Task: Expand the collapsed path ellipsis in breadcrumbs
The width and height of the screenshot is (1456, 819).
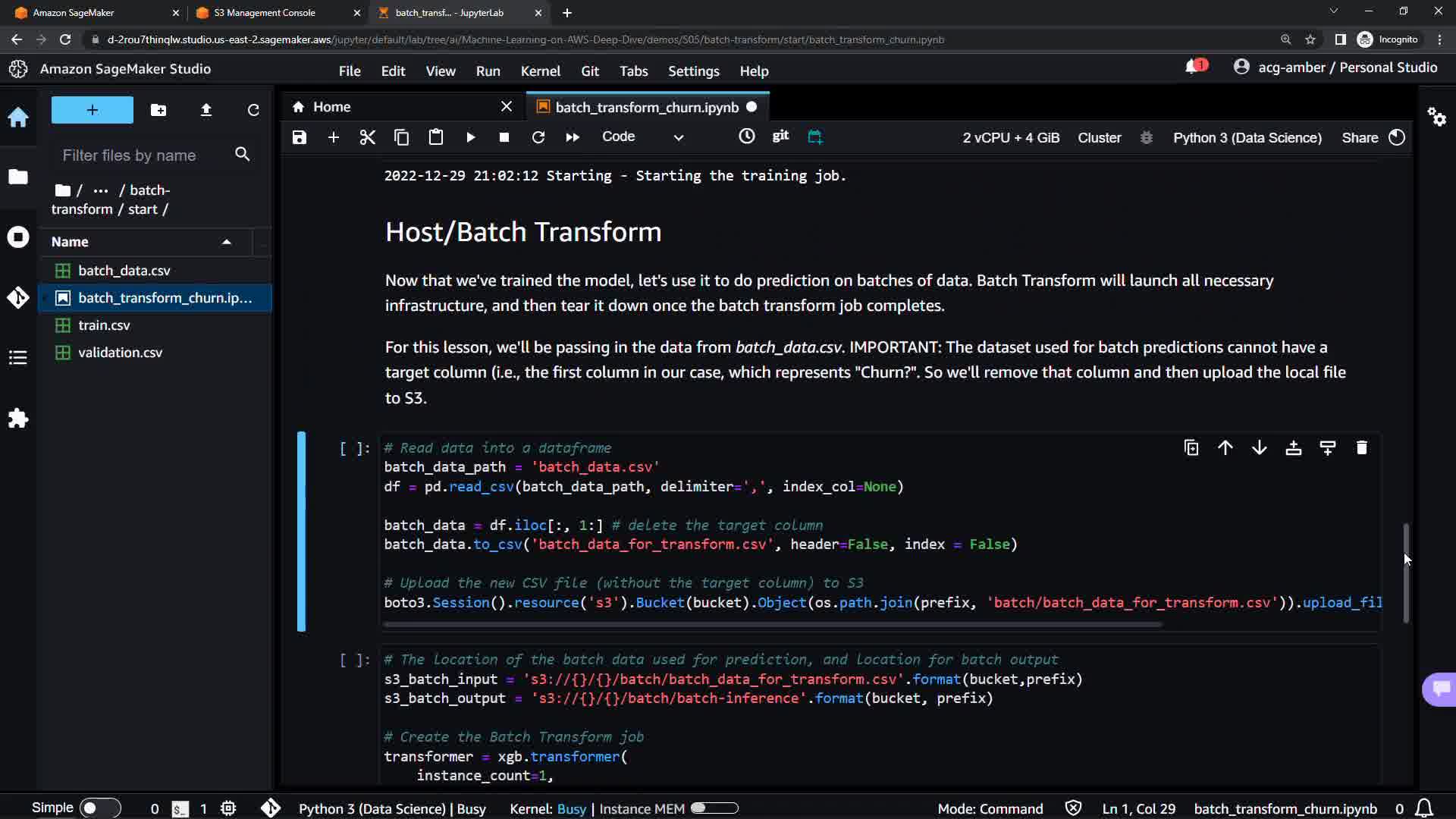Action: click(x=100, y=190)
